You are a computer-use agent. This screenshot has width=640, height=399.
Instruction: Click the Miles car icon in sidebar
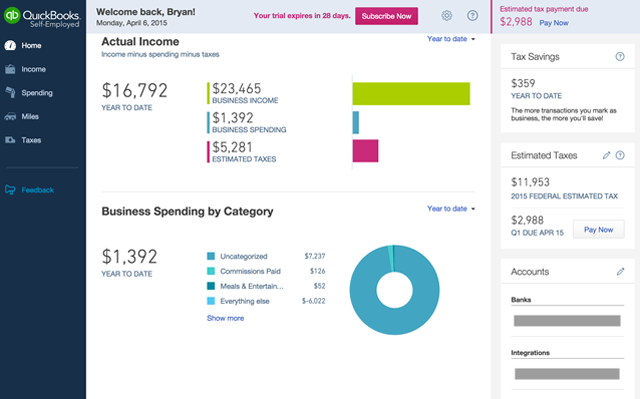[10, 117]
